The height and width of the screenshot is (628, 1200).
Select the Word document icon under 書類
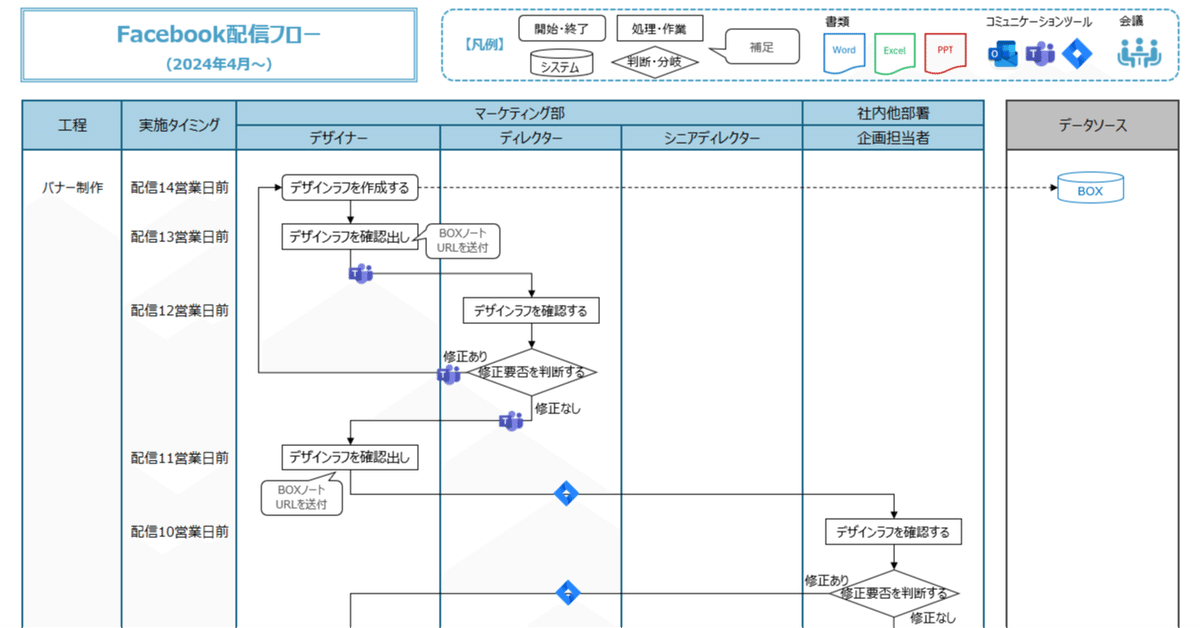(843, 52)
